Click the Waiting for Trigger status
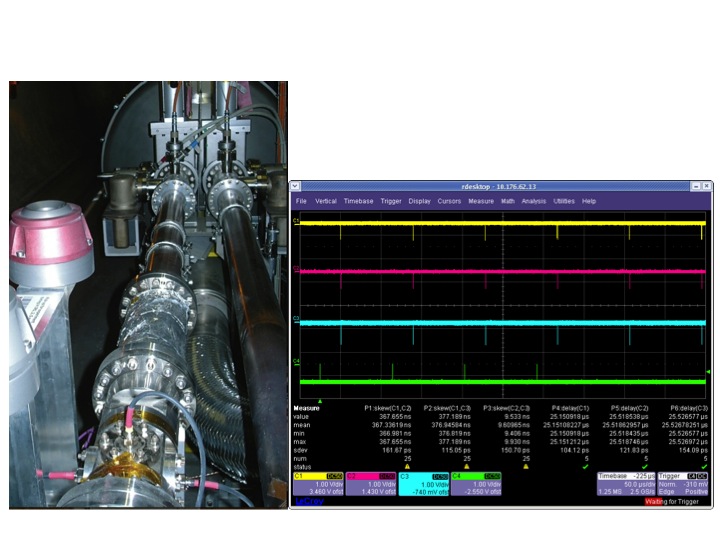 [672, 501]
